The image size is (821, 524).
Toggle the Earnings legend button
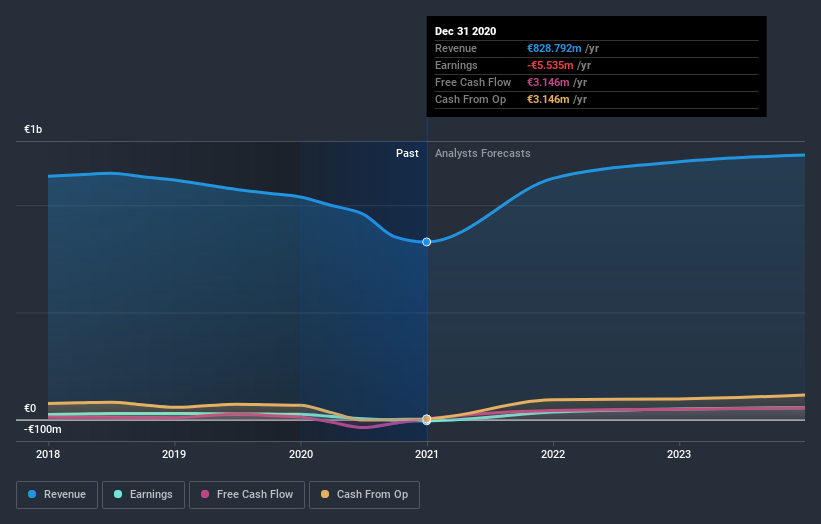(x=143, y=495)
